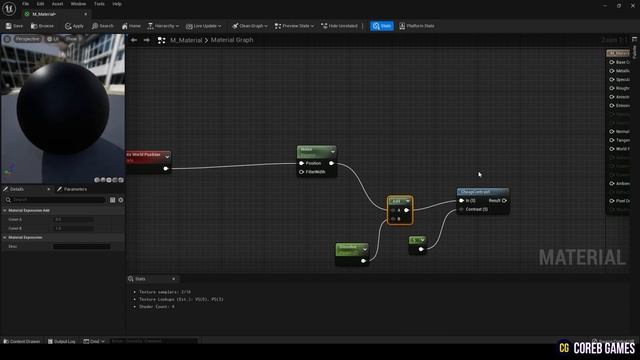Switch to the Details panel tab
This screenshot has width=640, height=360.
tap(17, 189)
